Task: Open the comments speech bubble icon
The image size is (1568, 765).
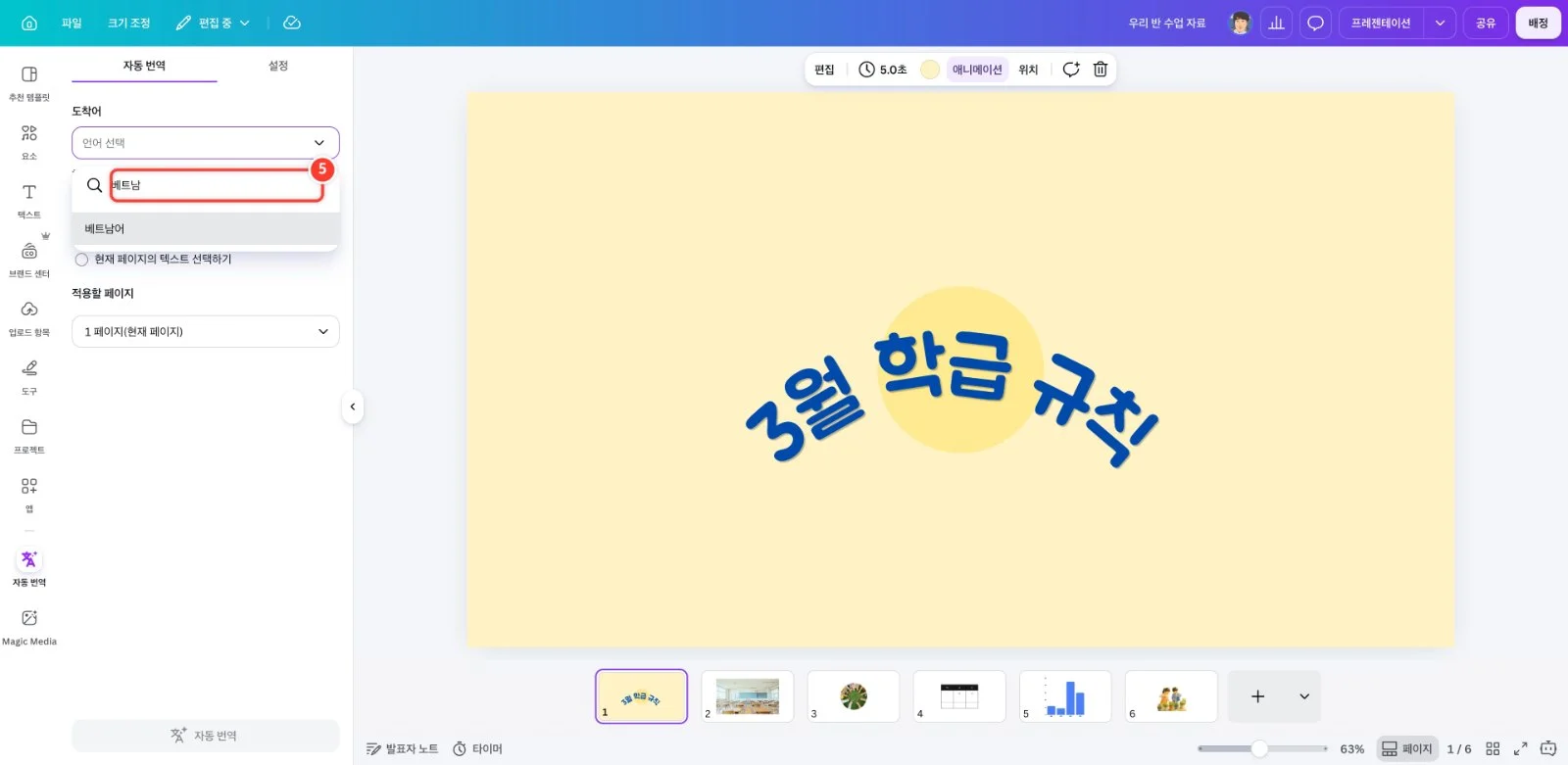Action: tap(1315, 23)
